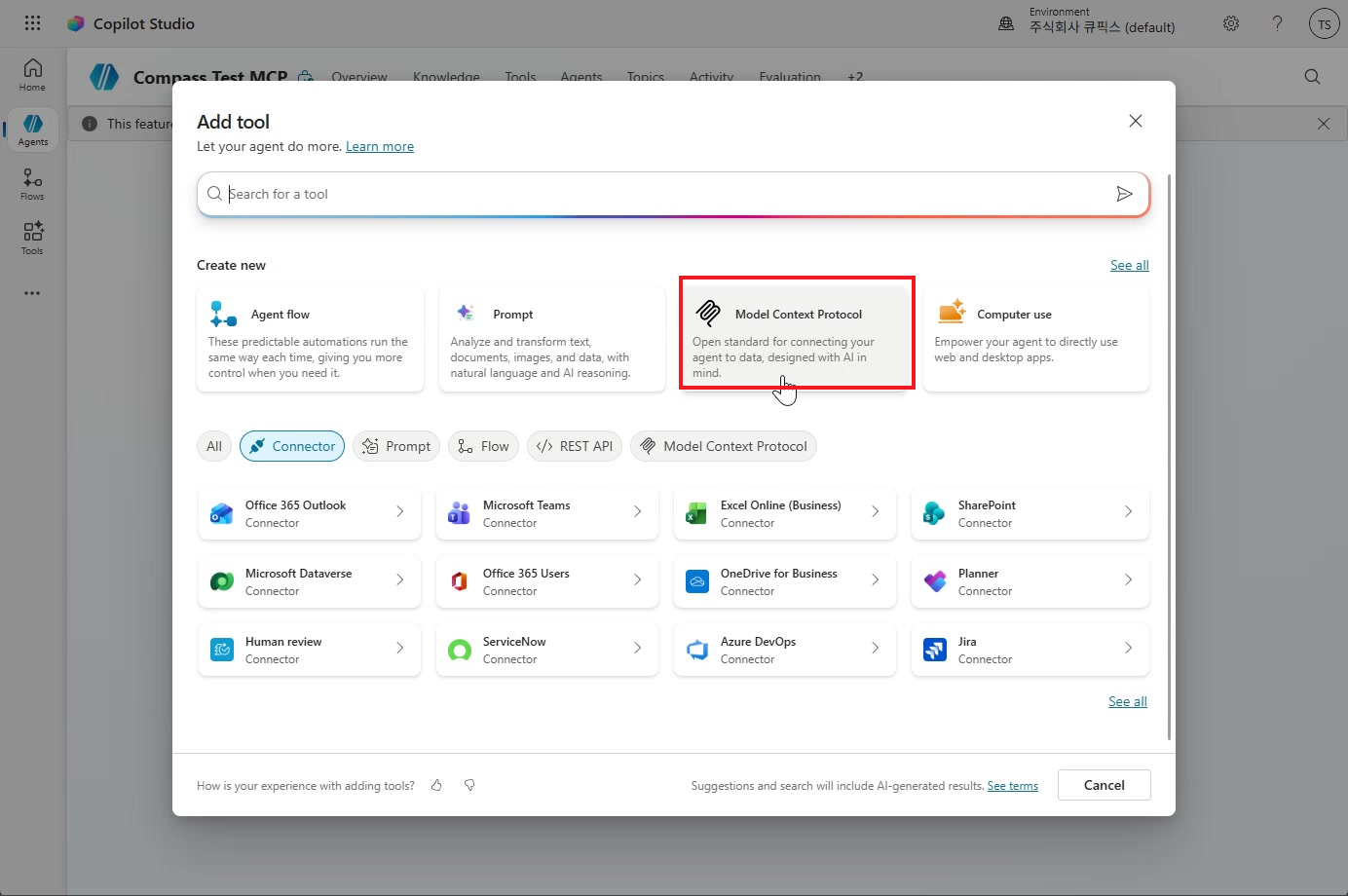Expand Excel Online (Business) connector chevron

[876, 511]
